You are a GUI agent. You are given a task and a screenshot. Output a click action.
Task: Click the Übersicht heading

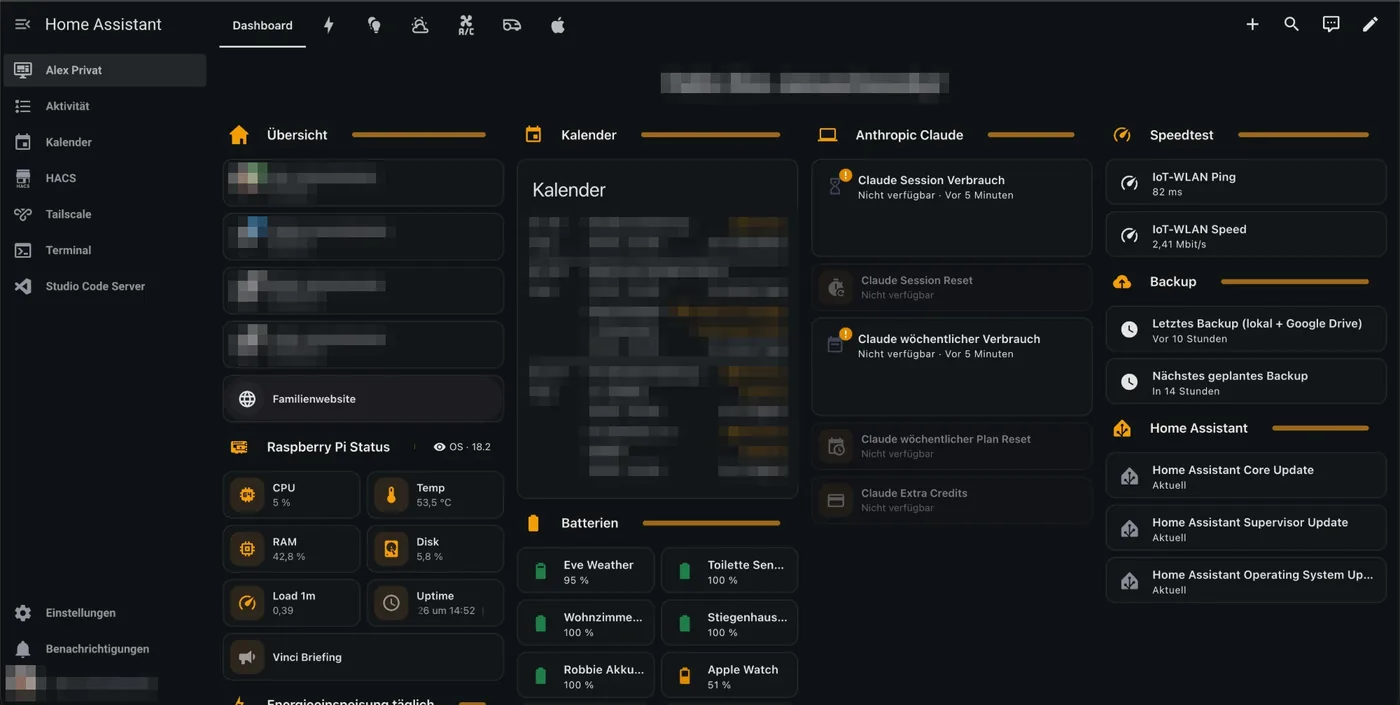(x=297, y=135)
